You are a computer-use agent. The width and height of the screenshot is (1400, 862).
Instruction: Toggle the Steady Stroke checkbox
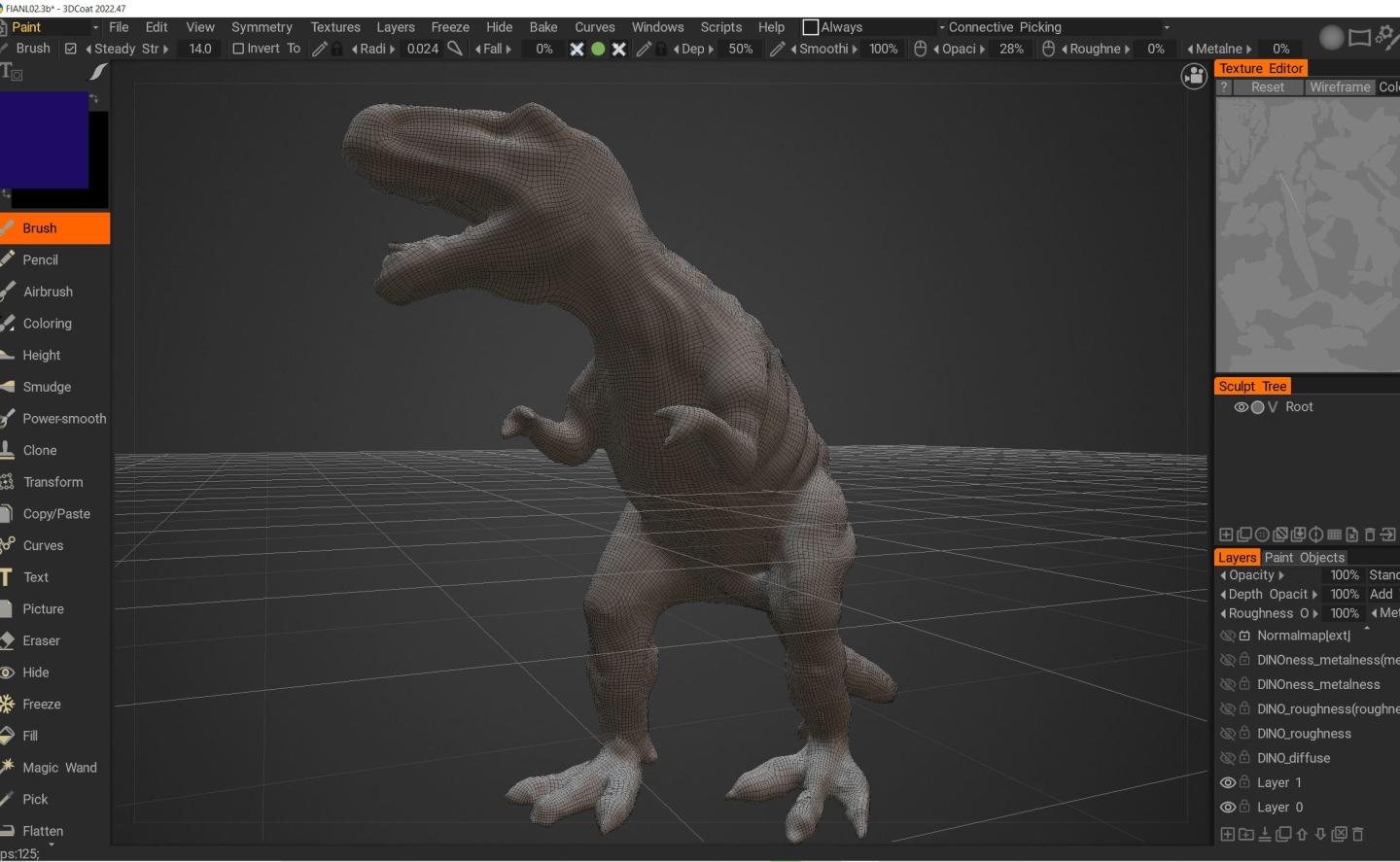[71, 49]
